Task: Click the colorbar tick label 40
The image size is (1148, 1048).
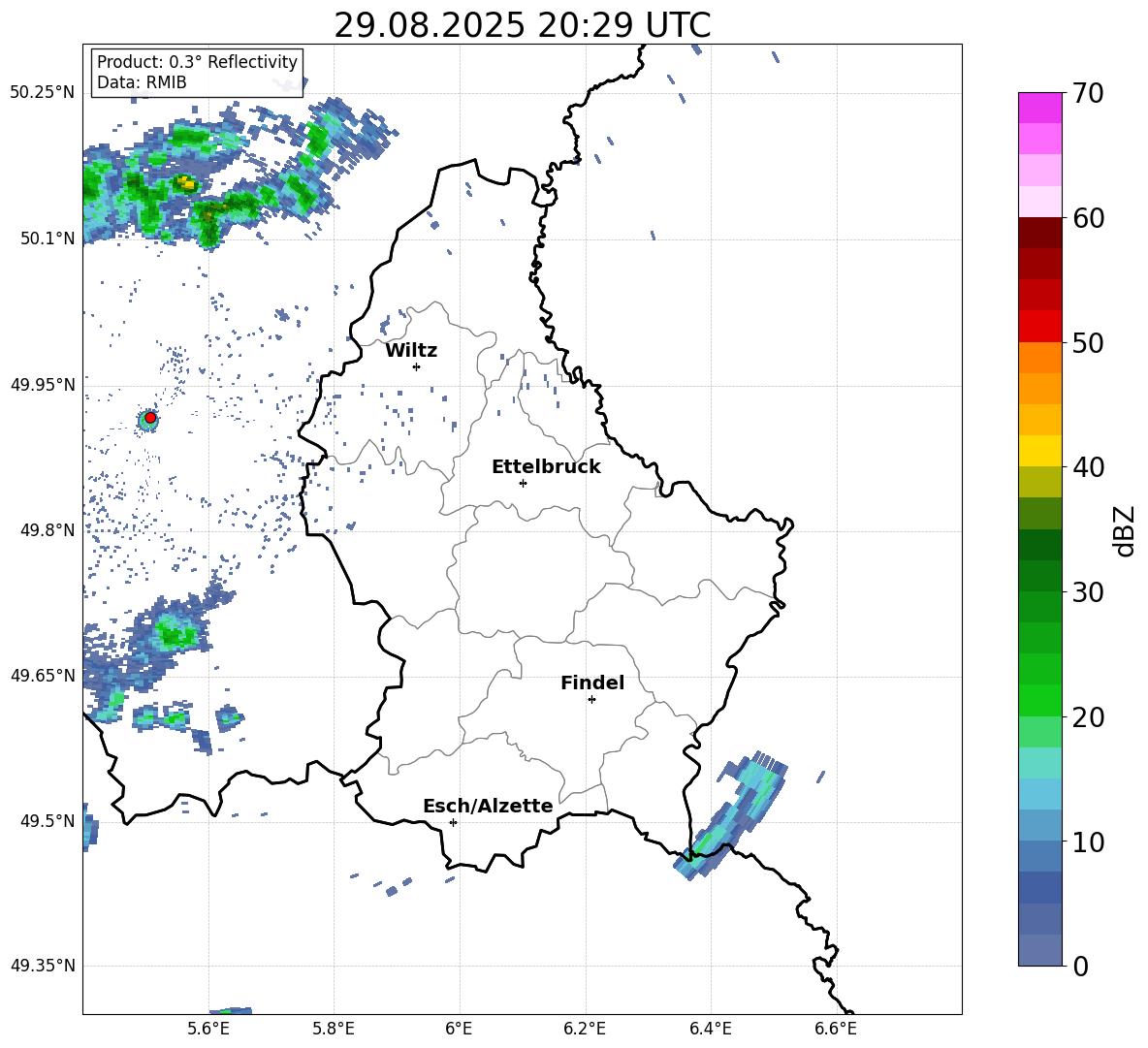Action: (x=1088, y=467)
